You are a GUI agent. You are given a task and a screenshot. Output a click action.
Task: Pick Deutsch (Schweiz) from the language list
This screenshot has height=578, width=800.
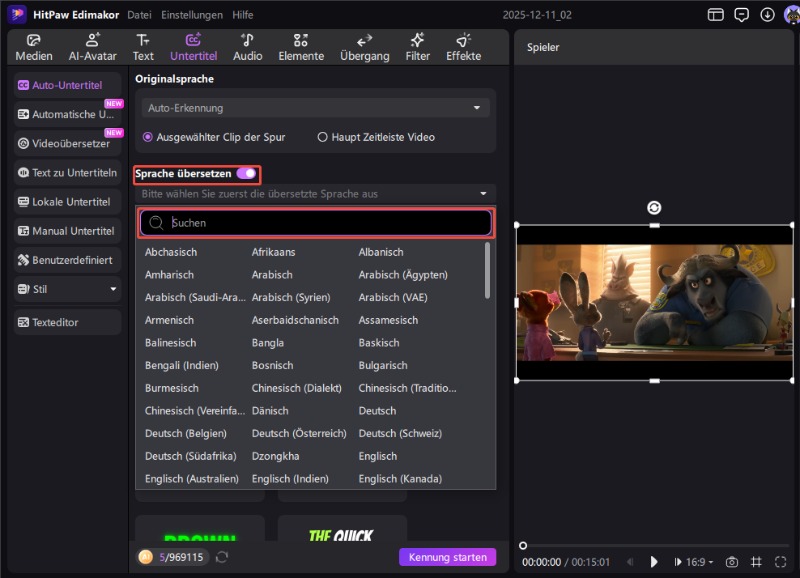click(392, 433)
